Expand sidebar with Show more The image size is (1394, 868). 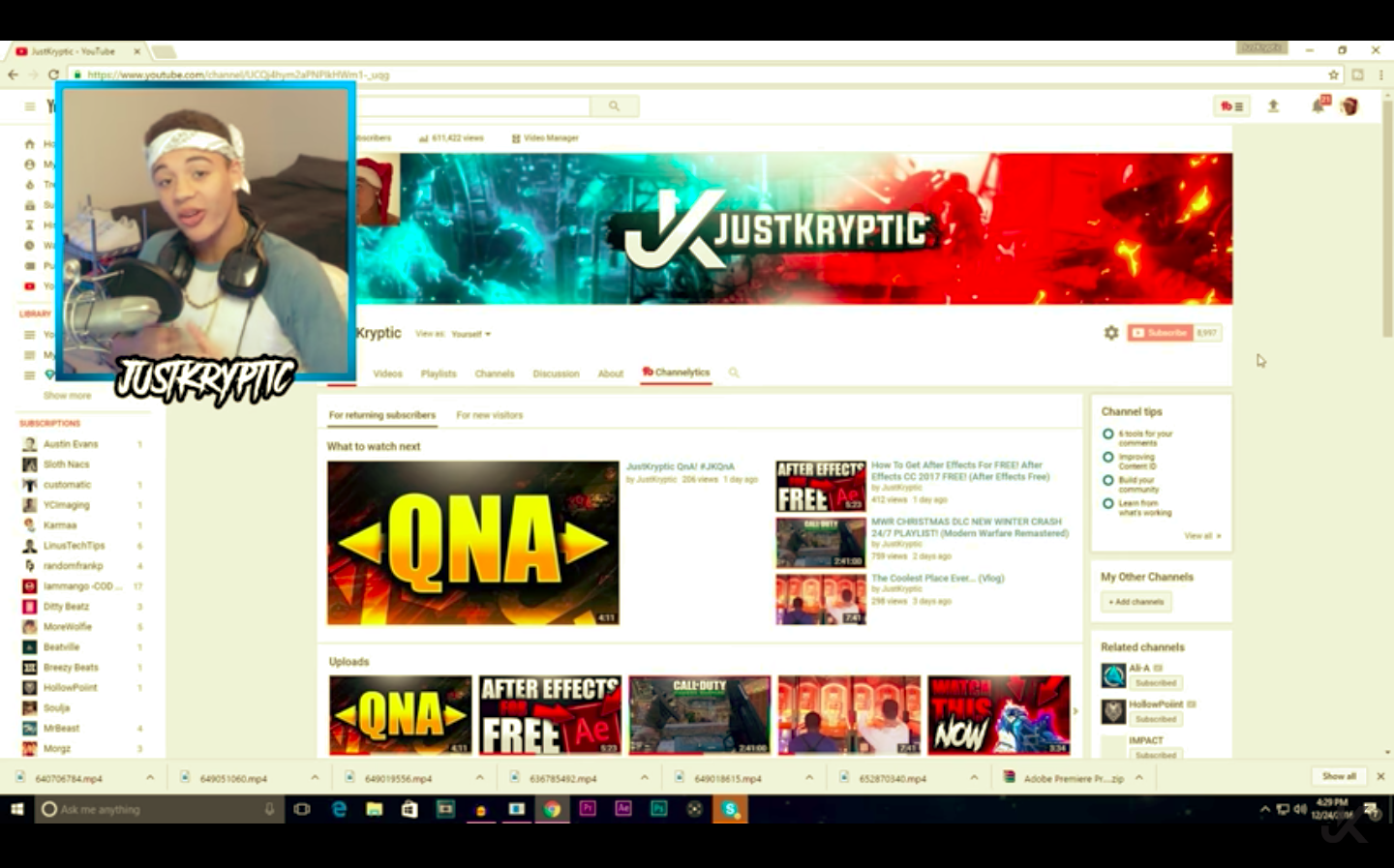click(x=67, y=396)
